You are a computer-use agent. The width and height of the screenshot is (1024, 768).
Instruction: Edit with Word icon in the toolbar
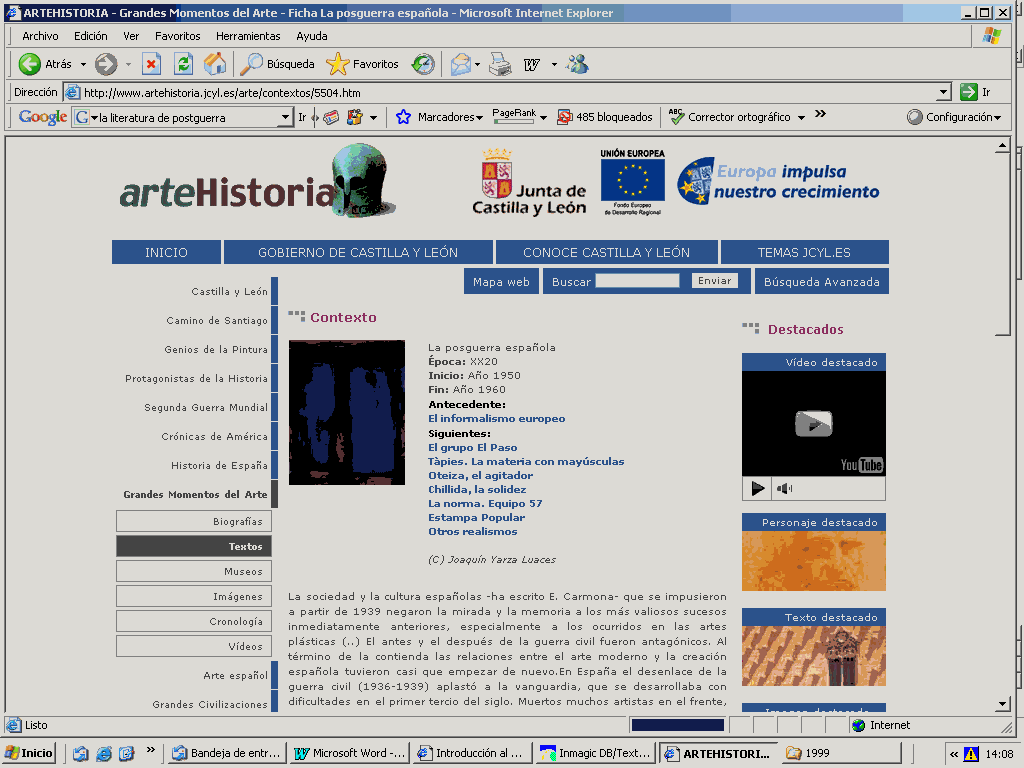(532, 64)
